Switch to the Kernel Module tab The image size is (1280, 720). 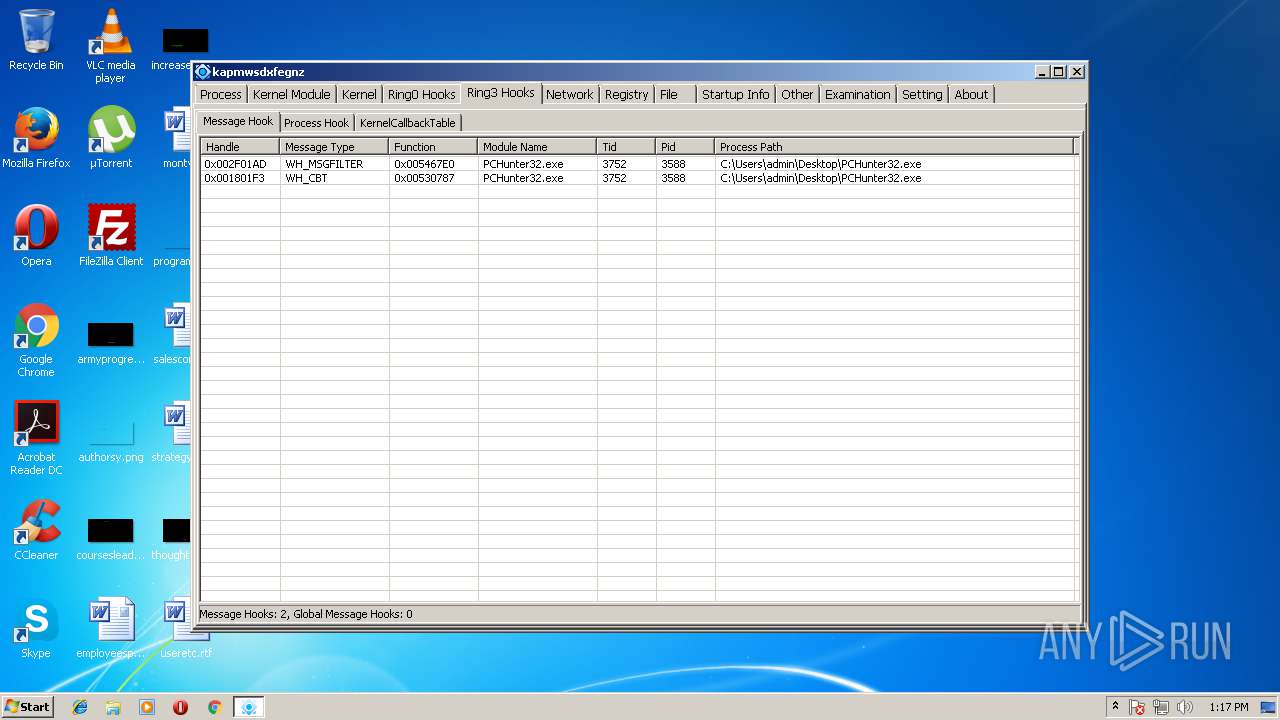[291, 94]
